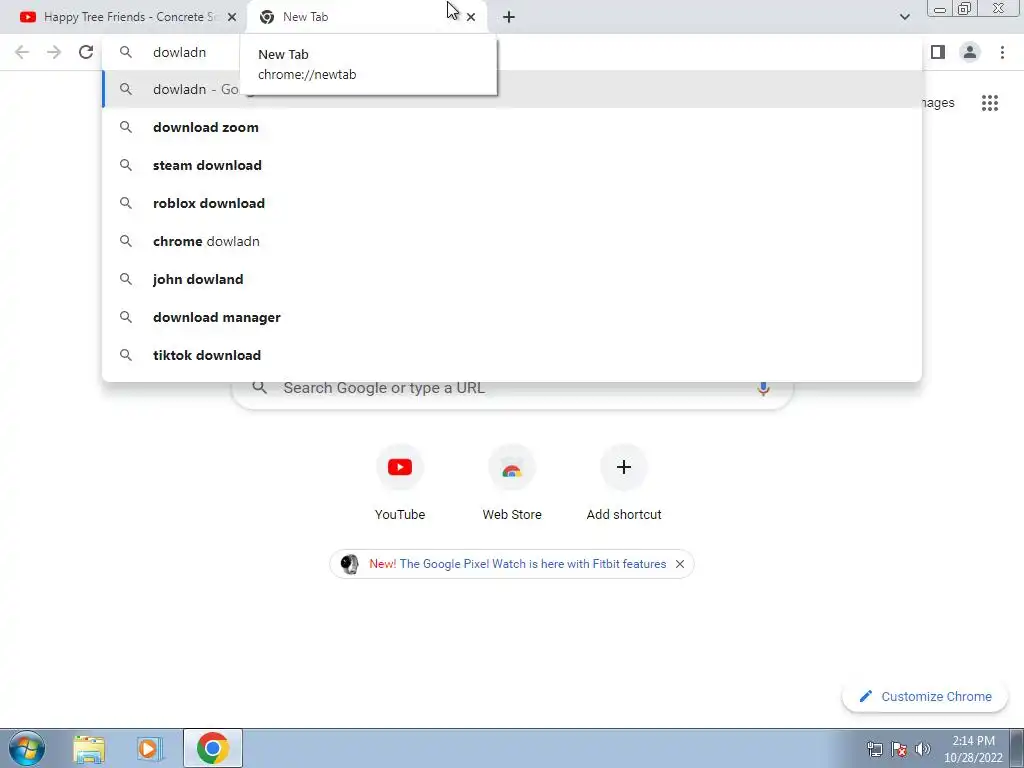This screenshot has height=768, width=1024.
Task: Select the 'download zoom' suggestion
Action: click(512, 127)
